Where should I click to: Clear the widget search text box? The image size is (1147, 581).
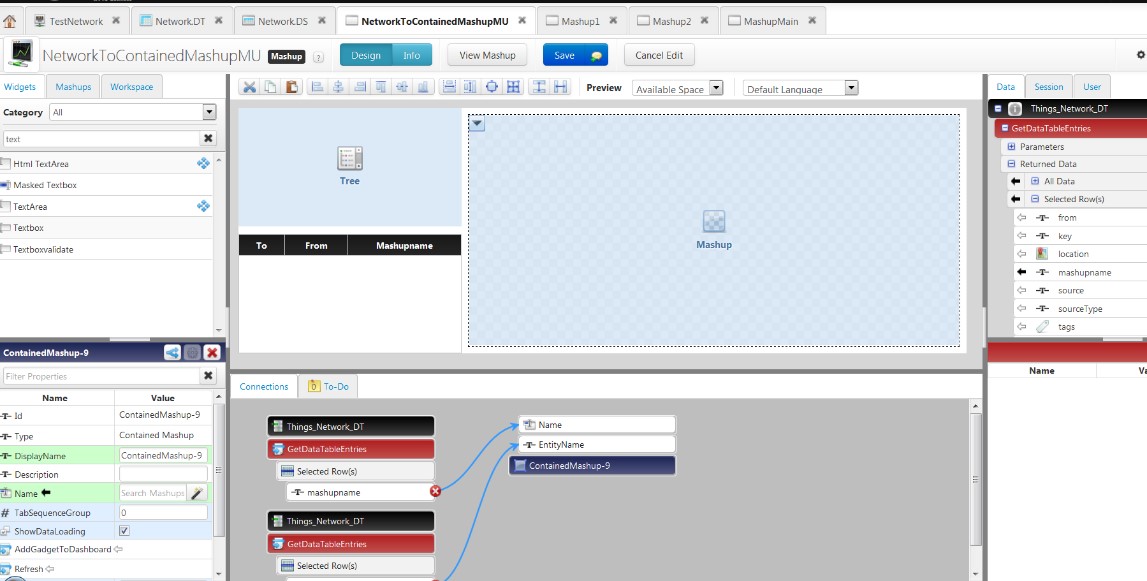click(x=208, y=139)
